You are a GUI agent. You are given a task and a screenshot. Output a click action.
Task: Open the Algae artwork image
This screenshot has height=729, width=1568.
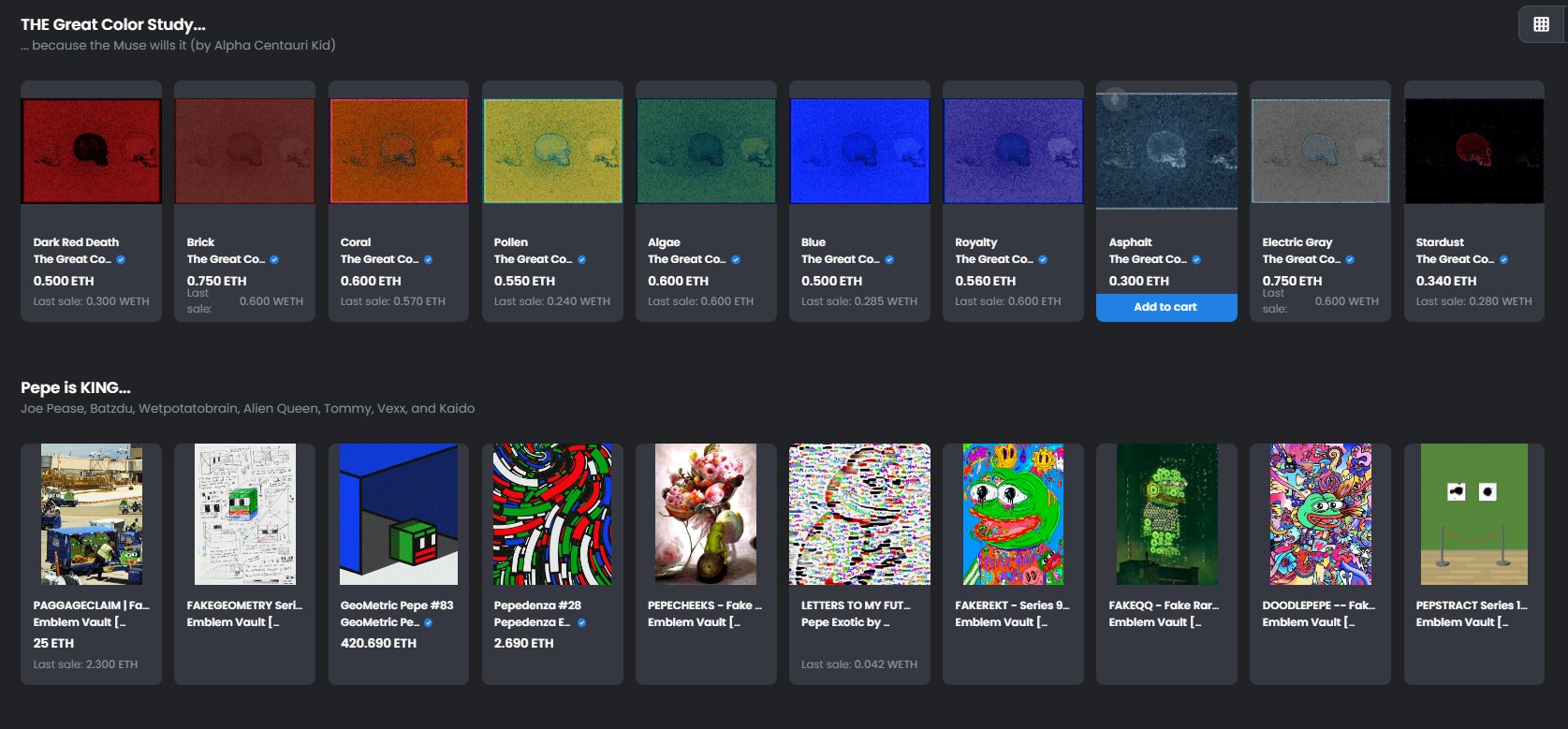point(706,151)
